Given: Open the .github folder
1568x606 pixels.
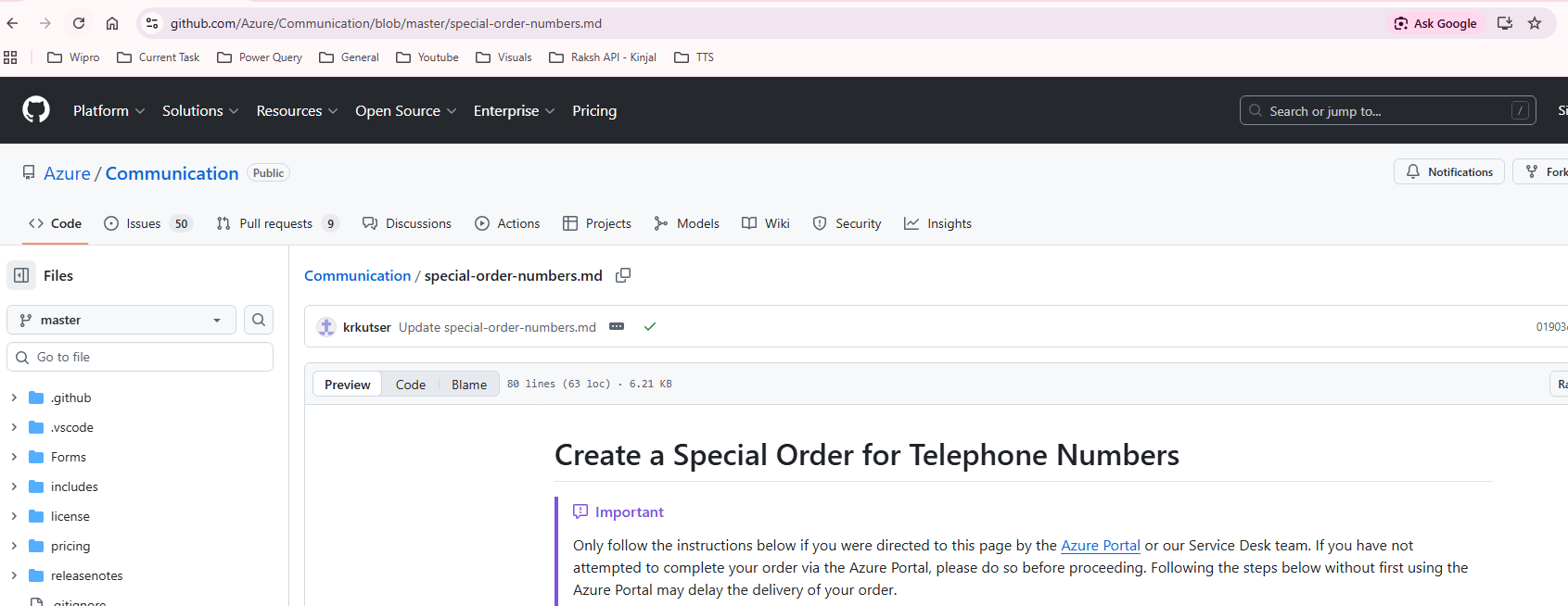Looking at the screenshot, I should 70,398.
